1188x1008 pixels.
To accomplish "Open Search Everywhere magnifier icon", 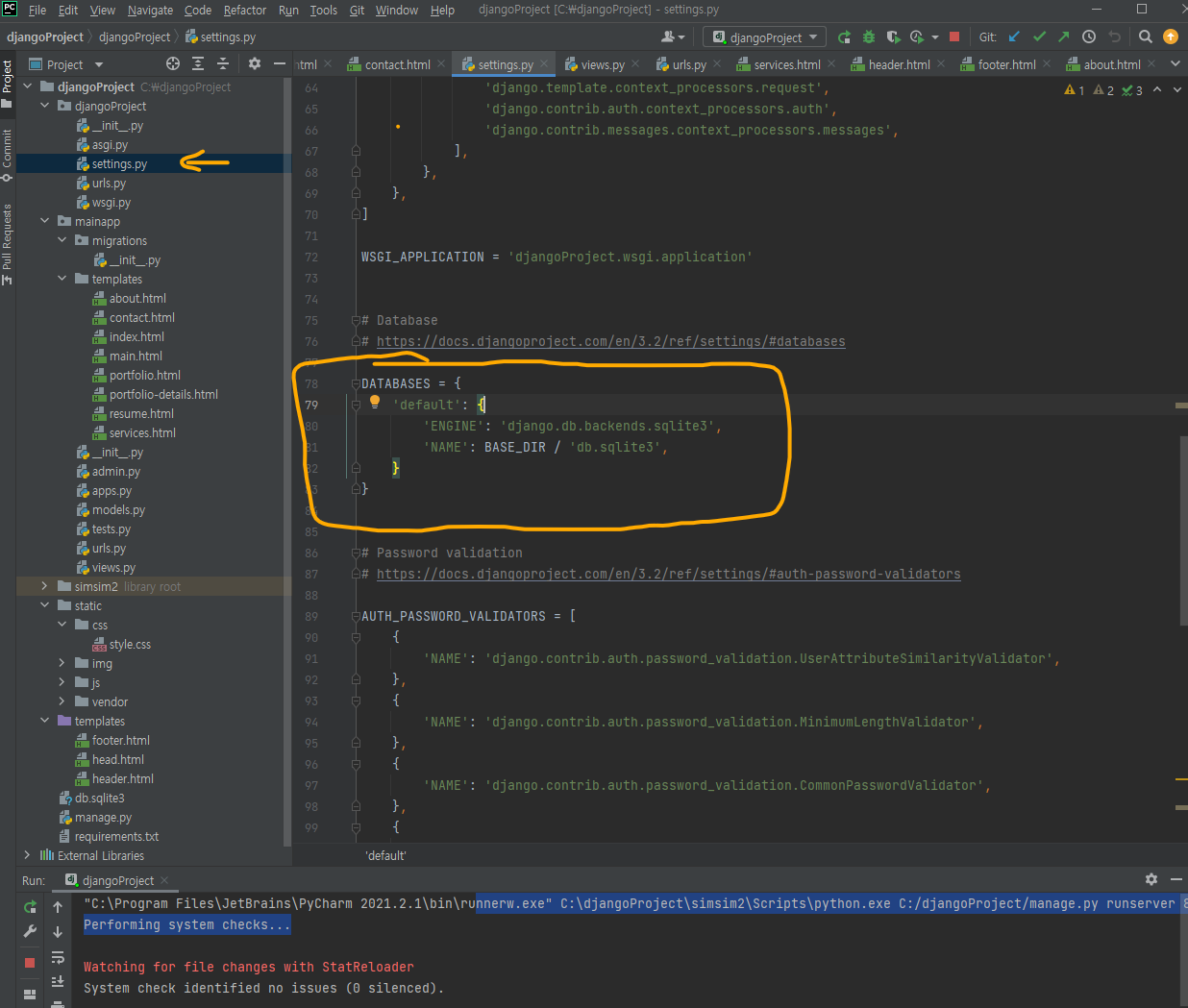I will click(x=1146, y=37).
